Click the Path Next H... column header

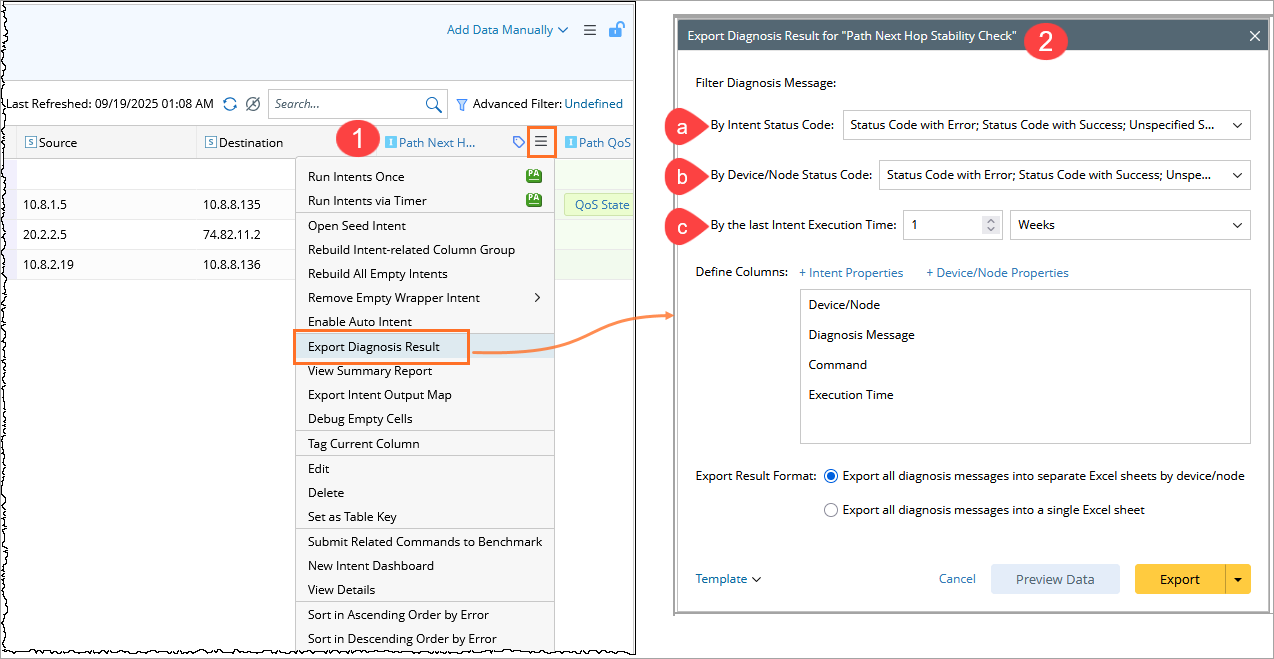pos(437,142)
